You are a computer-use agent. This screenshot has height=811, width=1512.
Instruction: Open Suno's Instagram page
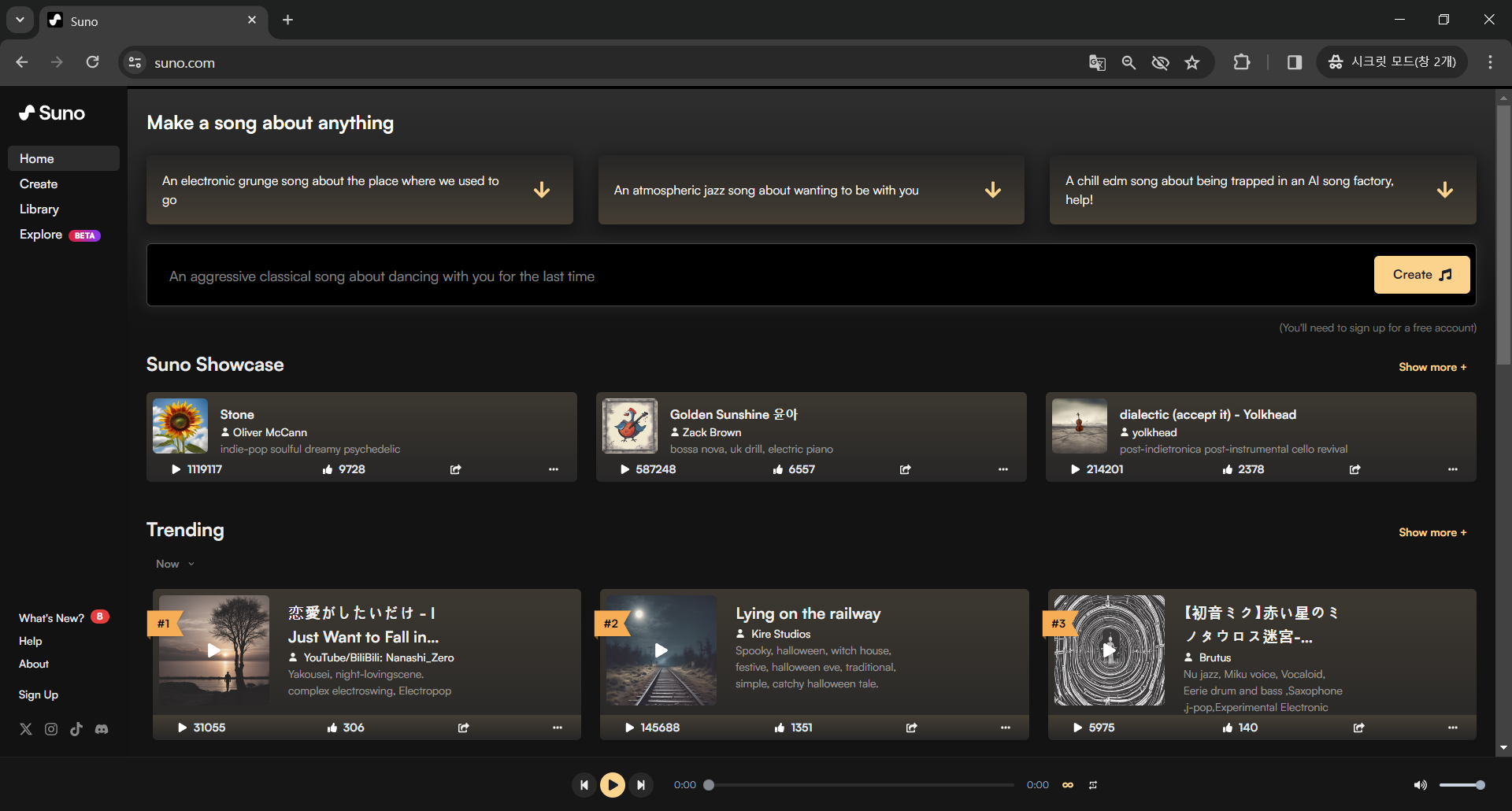(x=51, y=729)
